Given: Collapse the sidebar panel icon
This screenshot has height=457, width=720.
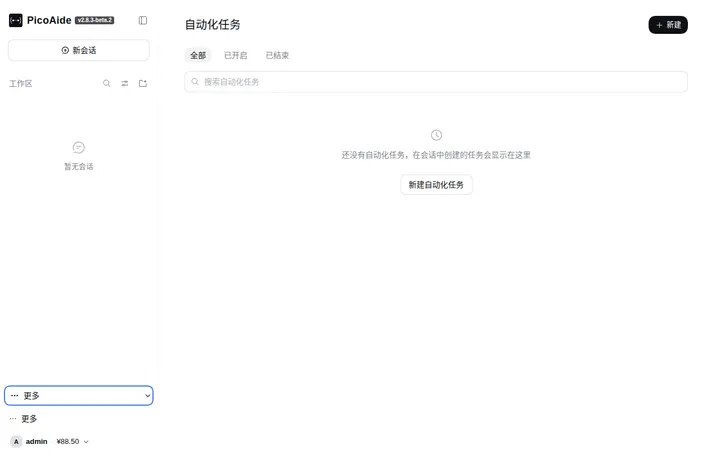Looking at the screenshot, I should pos(143,20).
